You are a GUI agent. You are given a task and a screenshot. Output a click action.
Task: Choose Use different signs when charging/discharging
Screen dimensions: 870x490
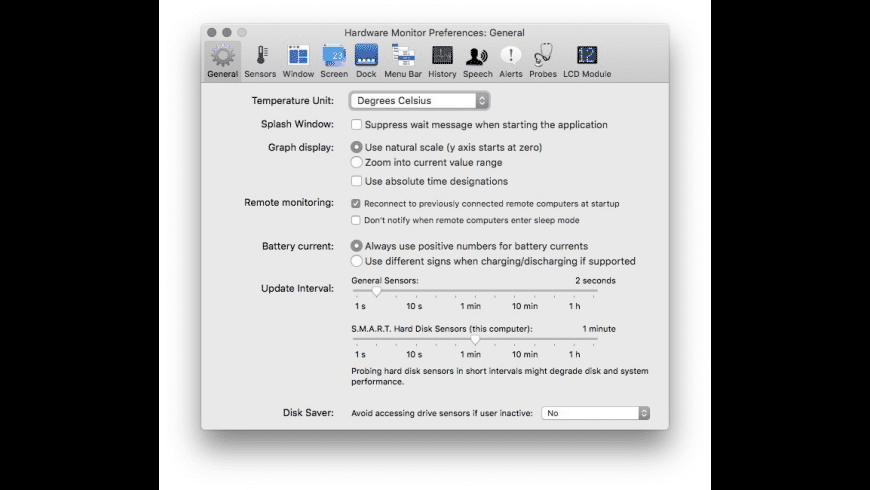[356, 261]
